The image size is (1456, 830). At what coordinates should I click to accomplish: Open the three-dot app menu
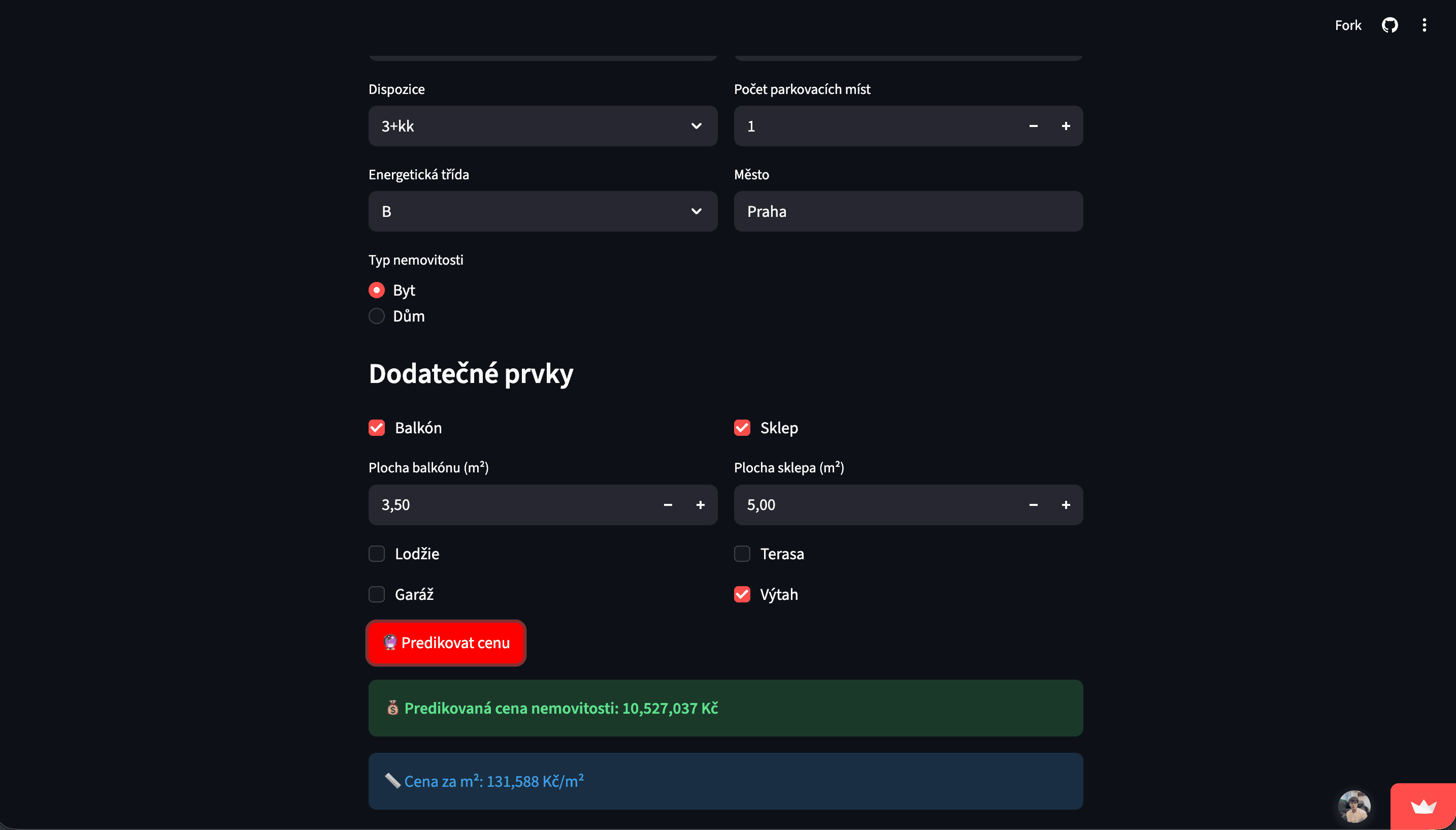[1424, 25]
